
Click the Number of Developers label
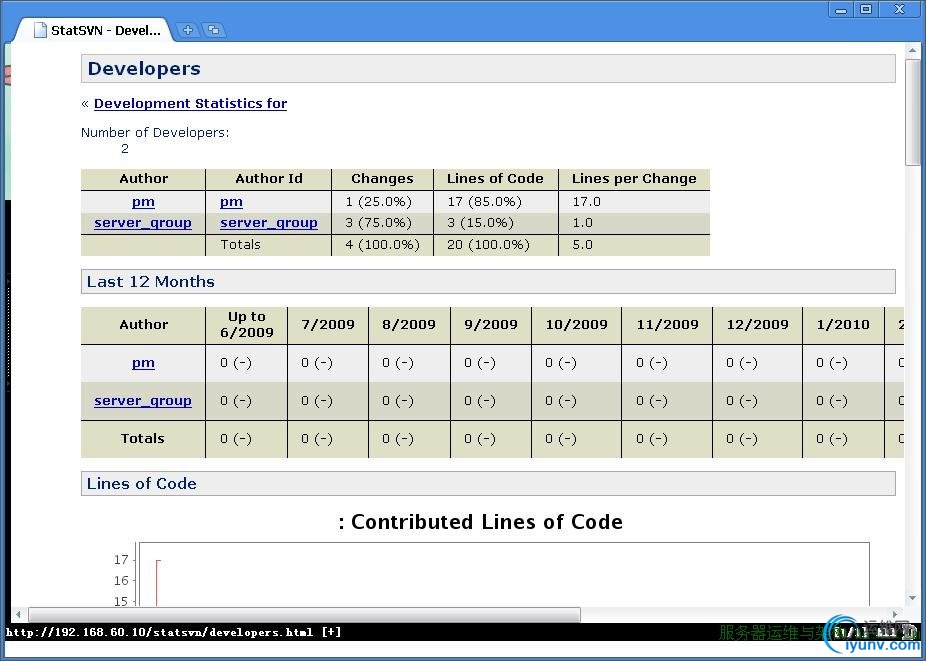pos(155,132)
